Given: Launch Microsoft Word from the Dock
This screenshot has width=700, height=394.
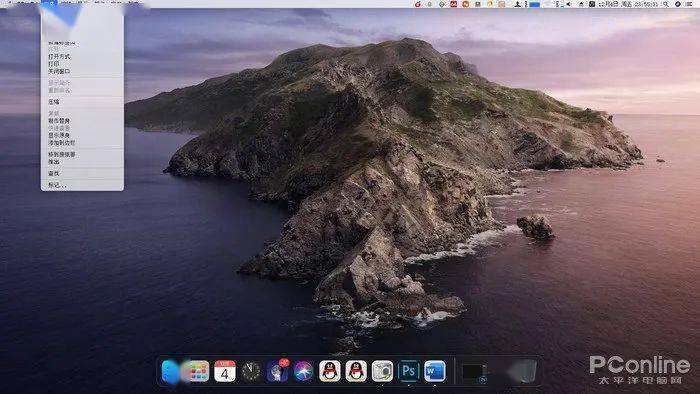Looking at the screenshot, I should [435, 371].
